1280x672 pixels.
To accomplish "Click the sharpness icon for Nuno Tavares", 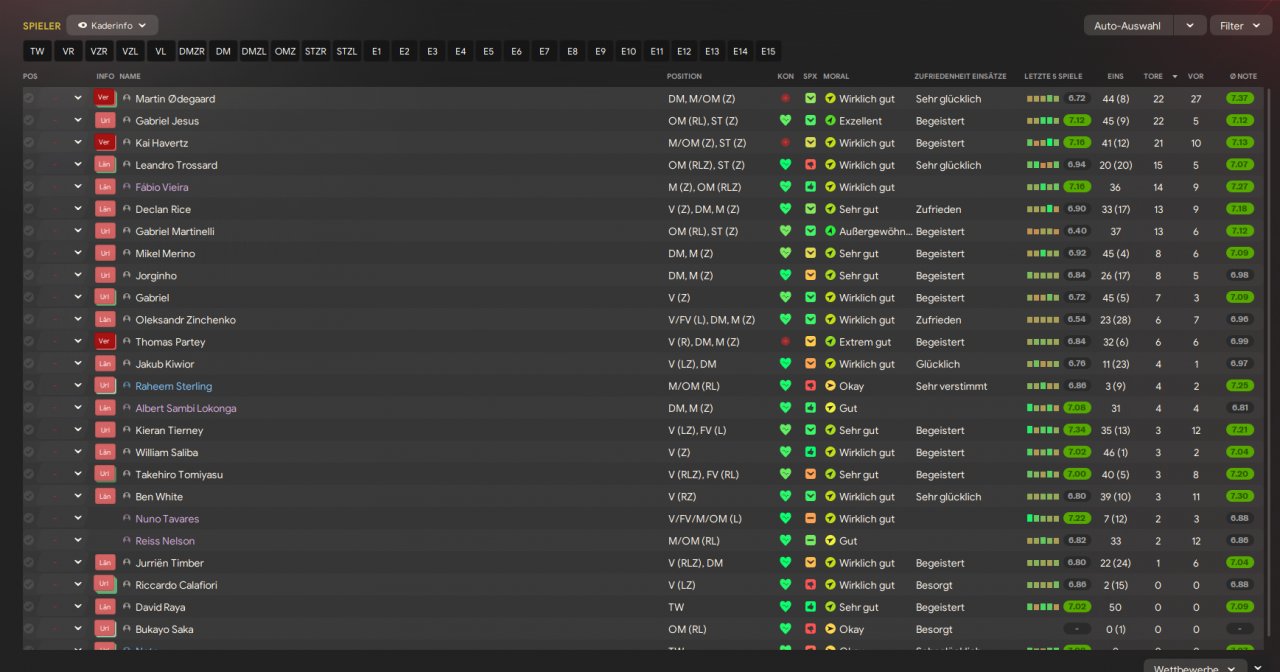I will point(810,518).
